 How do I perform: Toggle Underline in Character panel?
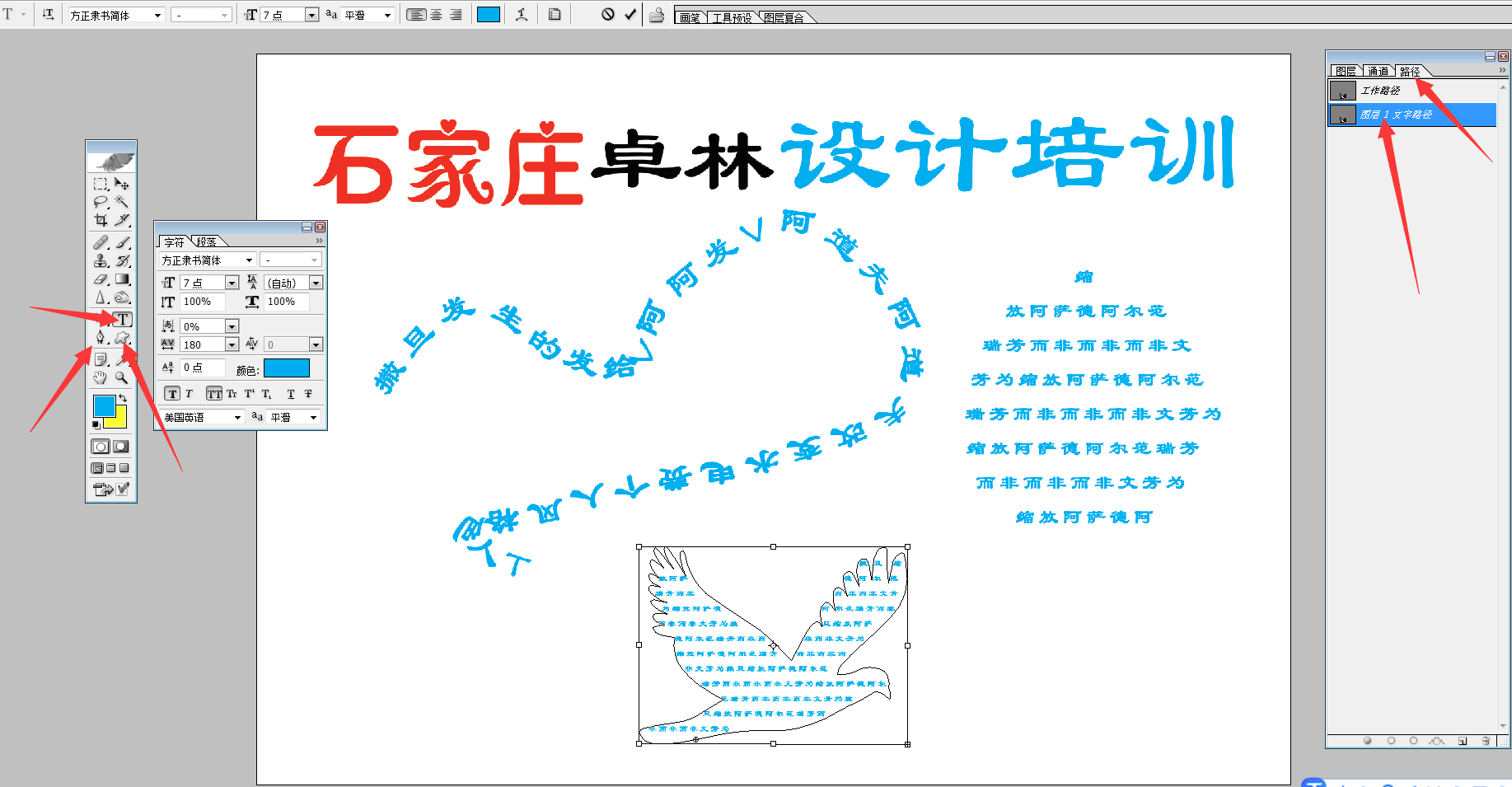pyautogui.click(x=291, y=394)
